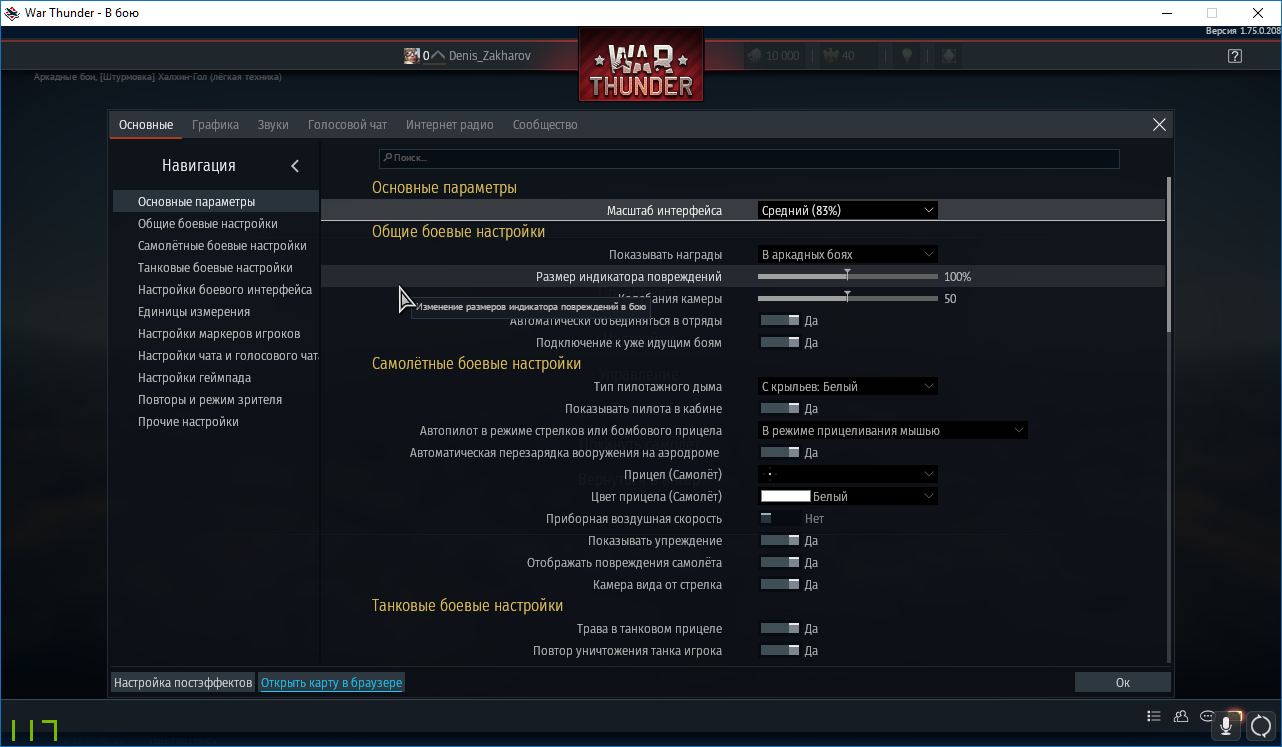Click the 'Размер индикатора повреждений' slider

(x=848, y=277)
